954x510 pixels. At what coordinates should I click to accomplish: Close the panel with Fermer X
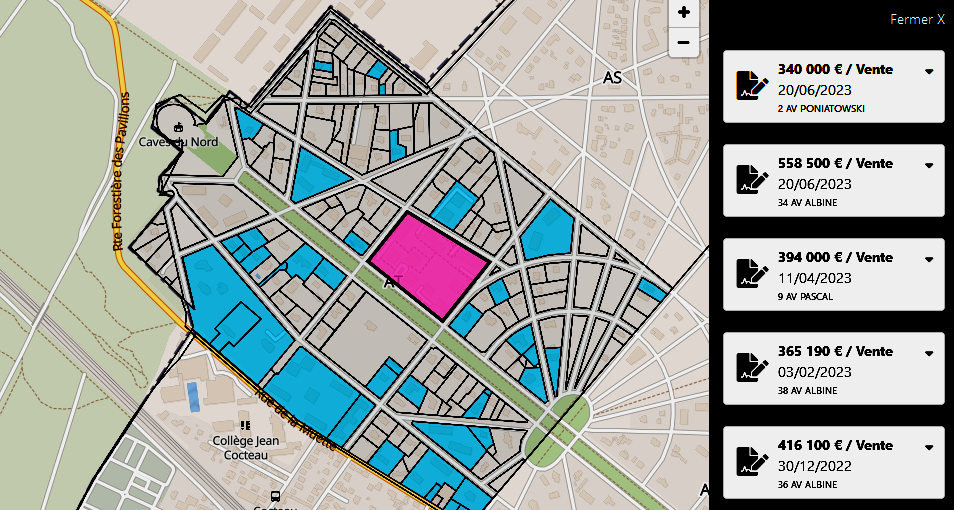(917, 19)
